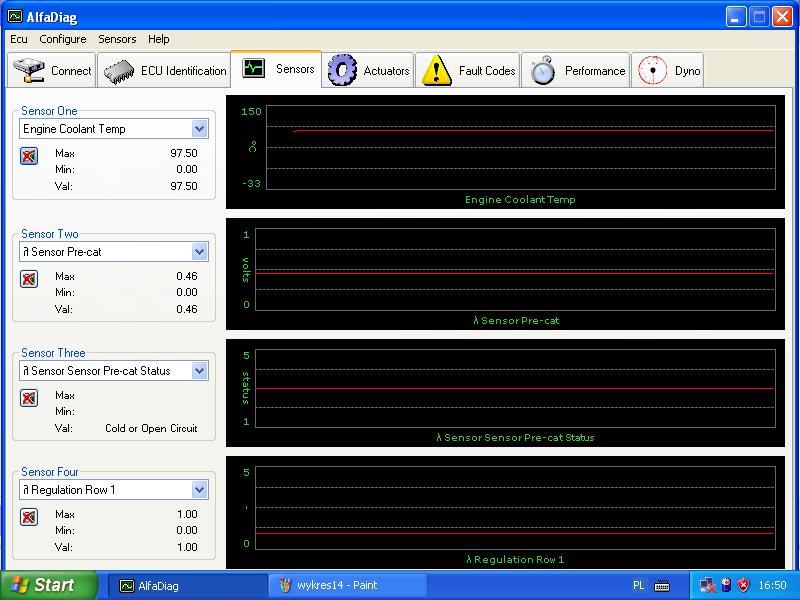Image resolution: width=800 pixels, height=600 pixels.
Task: Expand the Engine Coolant Temp dropdown
Action: click(x=199, y=129)
